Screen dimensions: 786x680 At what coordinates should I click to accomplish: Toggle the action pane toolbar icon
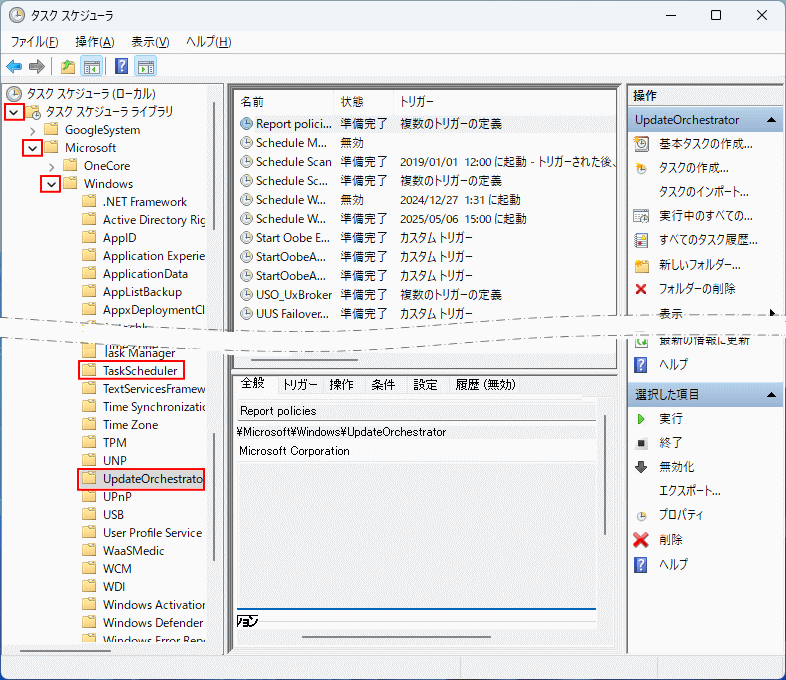146,66
